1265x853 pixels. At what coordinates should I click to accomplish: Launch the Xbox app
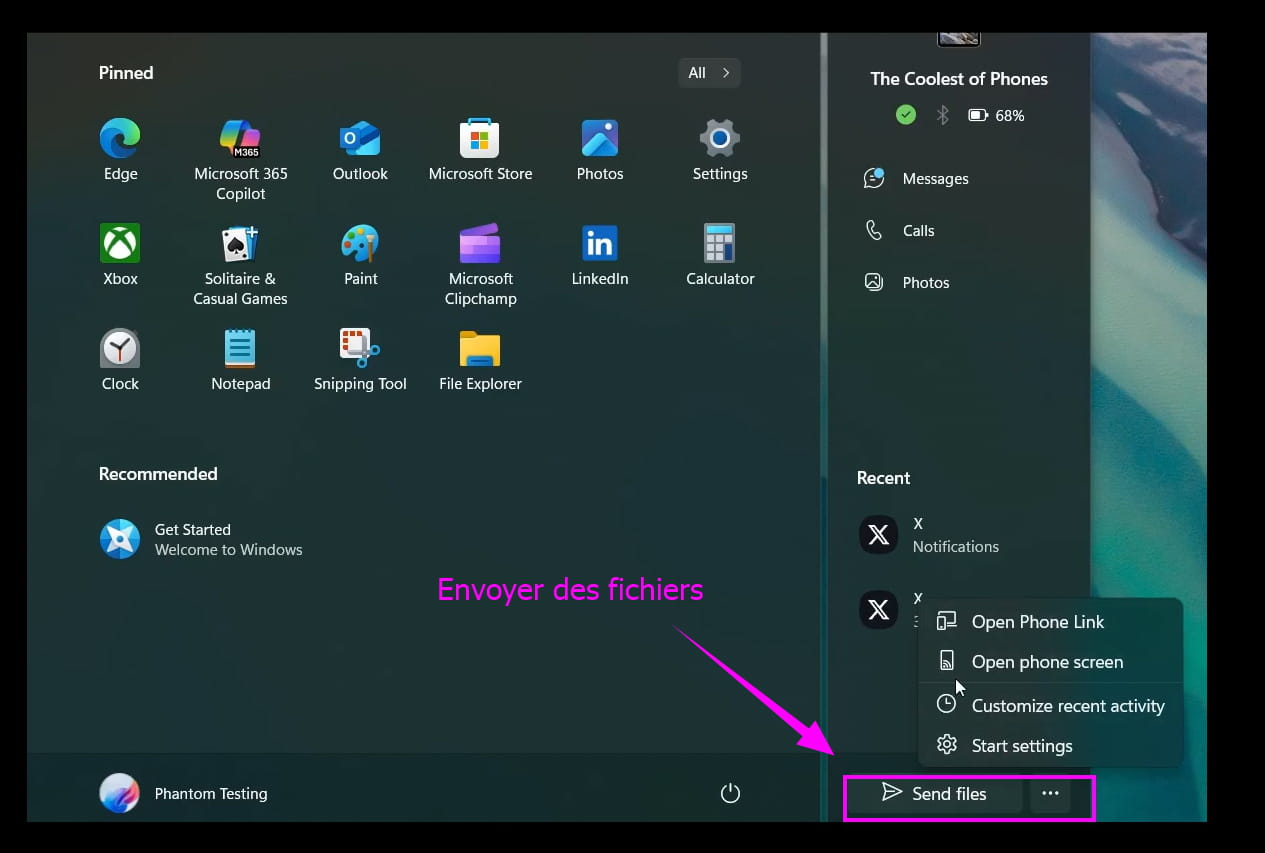pos(120,255)
